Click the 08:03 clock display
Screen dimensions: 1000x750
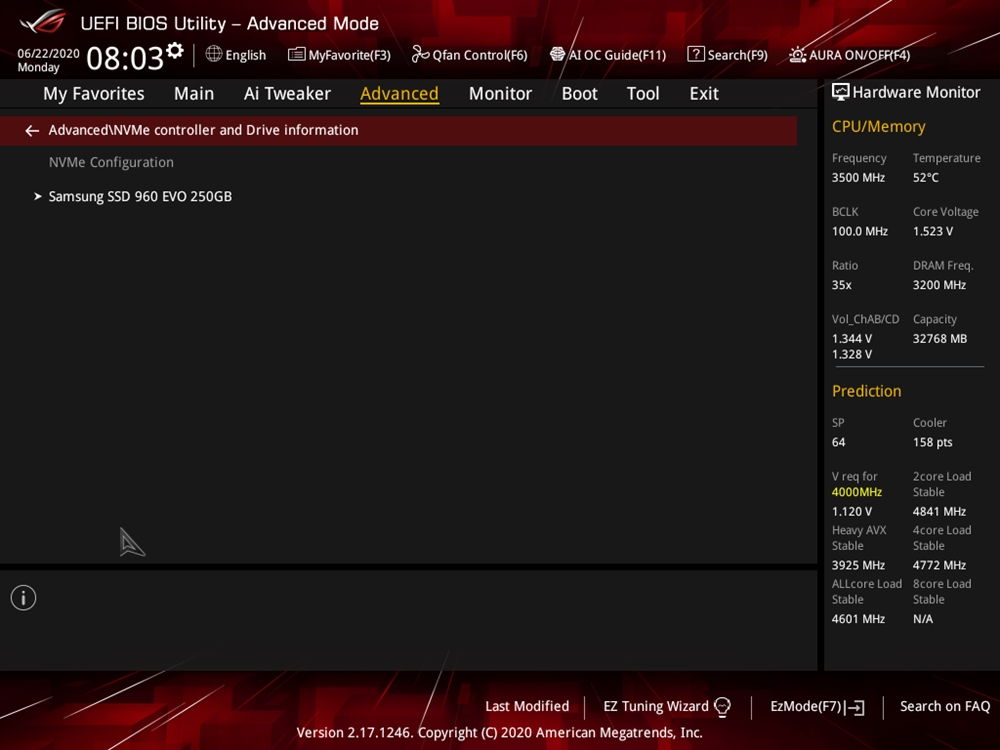125,58
